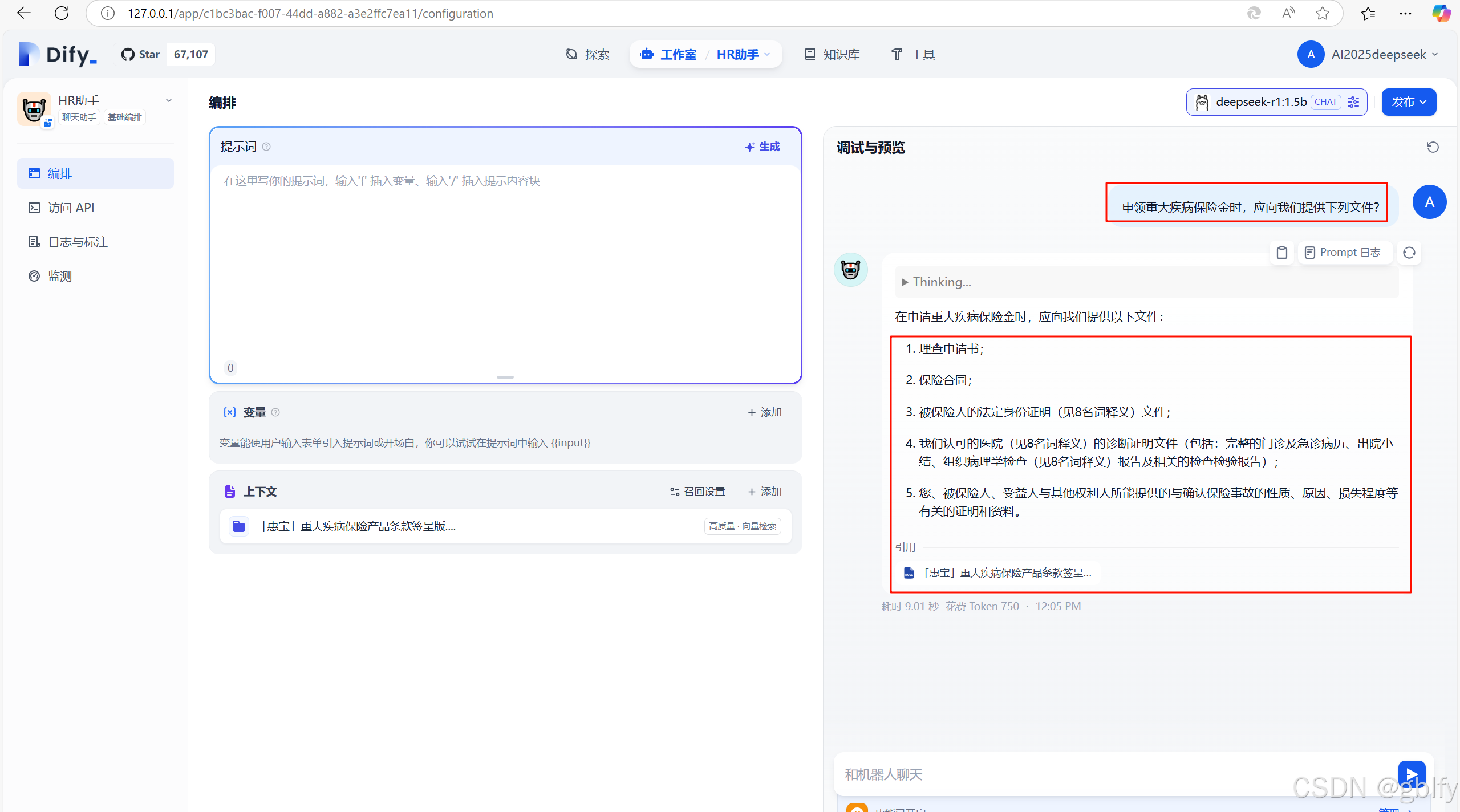Restart the debug conversation with refresh icon

1433,147
